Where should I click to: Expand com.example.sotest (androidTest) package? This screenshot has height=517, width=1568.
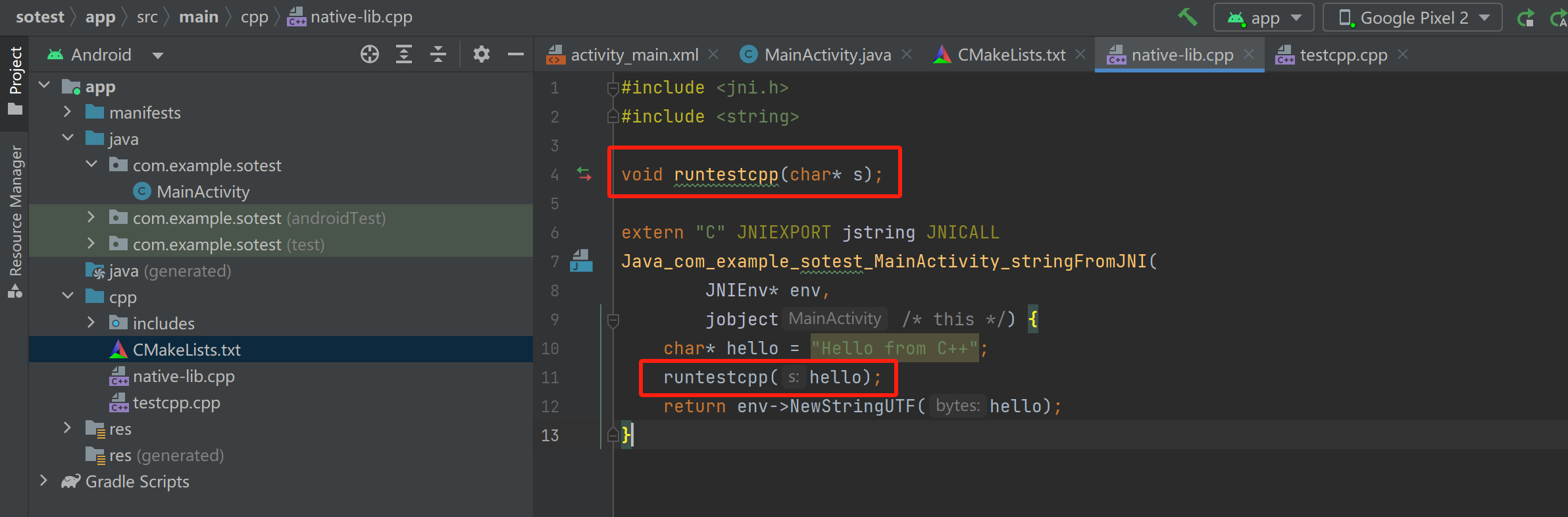pyautogui.click(x=91, y=217)
